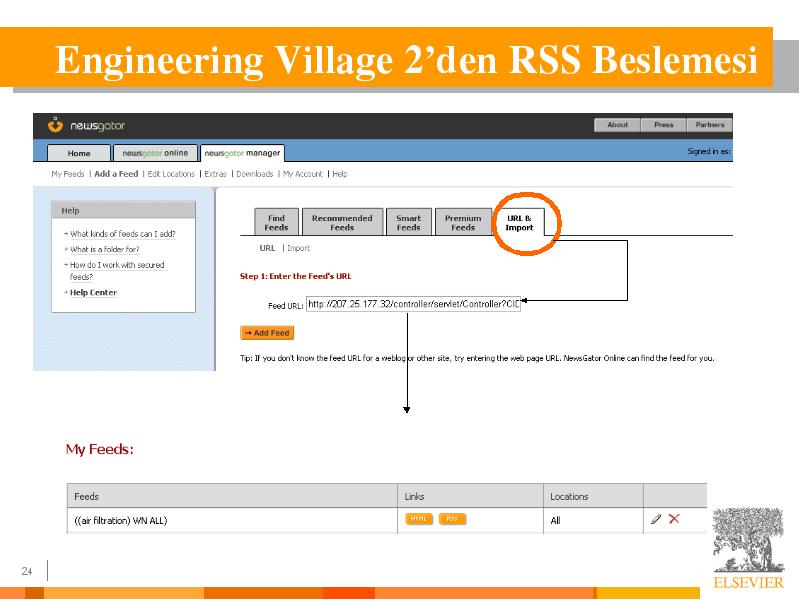800x600 pixels.
Task: Open Add a Feed menu item
Action: click(116, 174)
